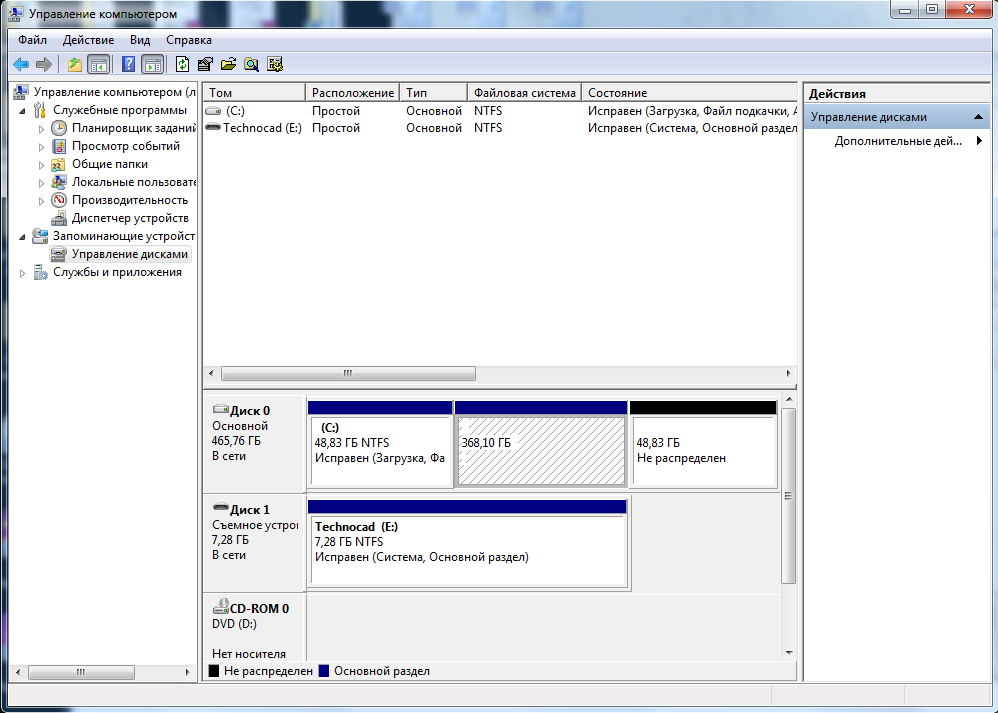Click the Refresh toolbar icon
The width and height of the screenshot is (998, 713).
pyautogui.click(x=182, y=65)
